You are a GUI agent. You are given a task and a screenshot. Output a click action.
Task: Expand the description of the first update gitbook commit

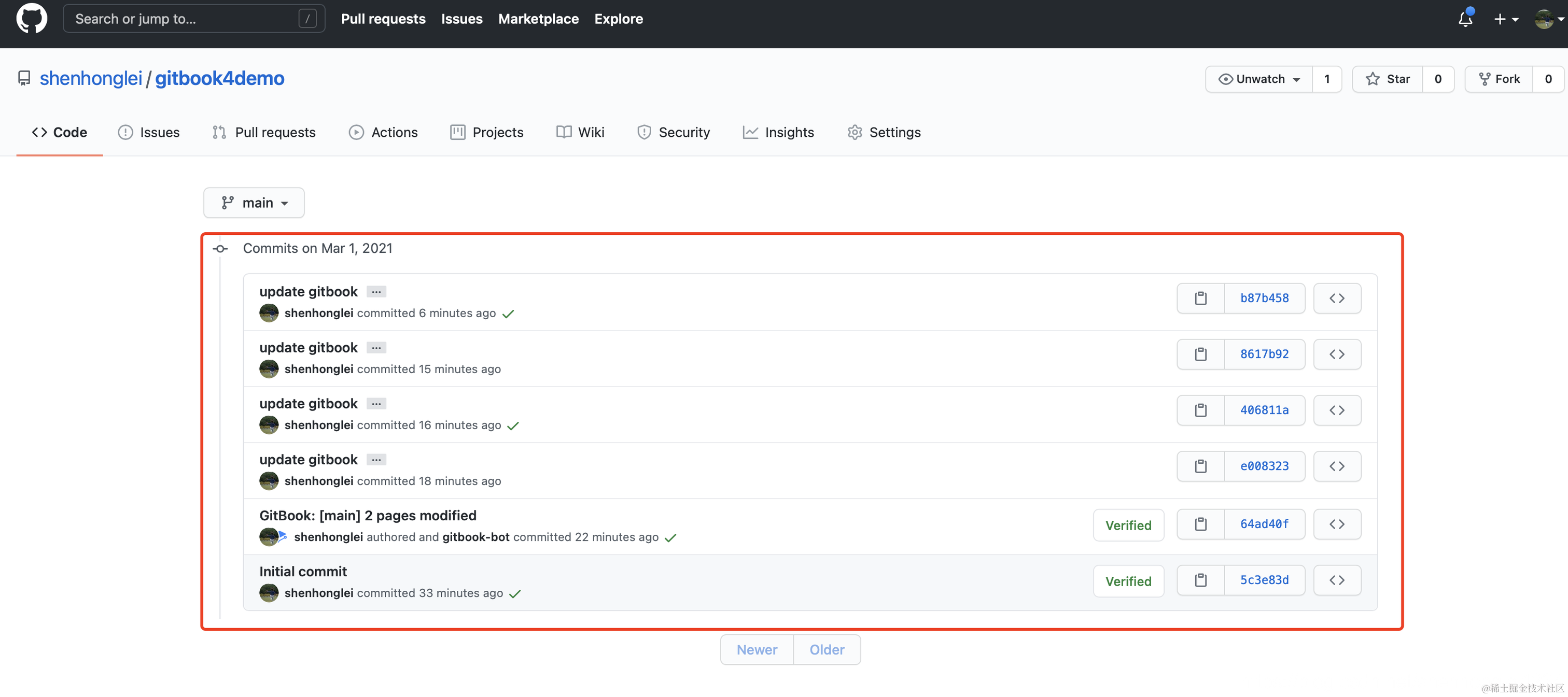(x=376, y=292)
